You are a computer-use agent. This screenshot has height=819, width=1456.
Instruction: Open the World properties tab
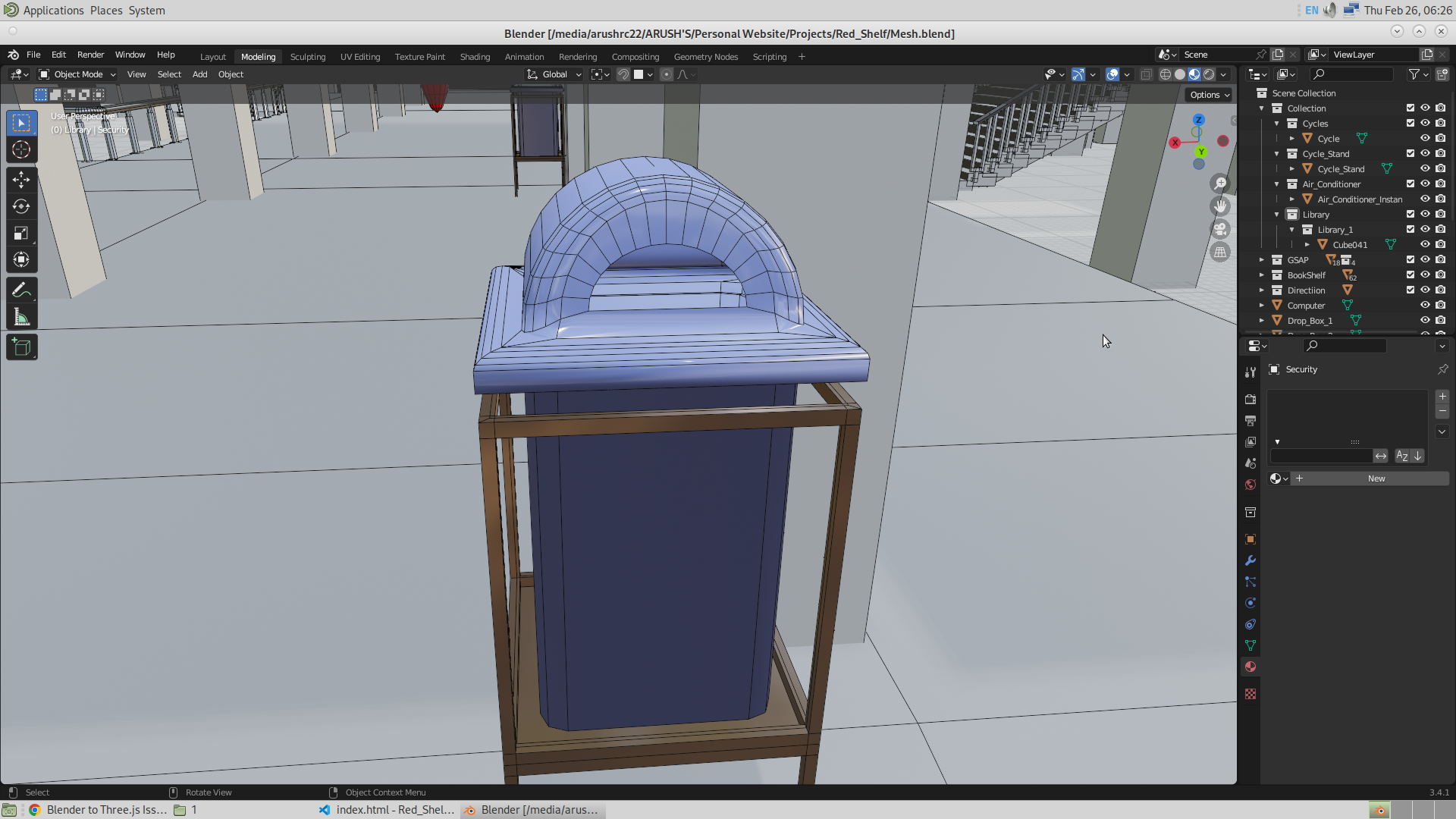[1250, 485]
